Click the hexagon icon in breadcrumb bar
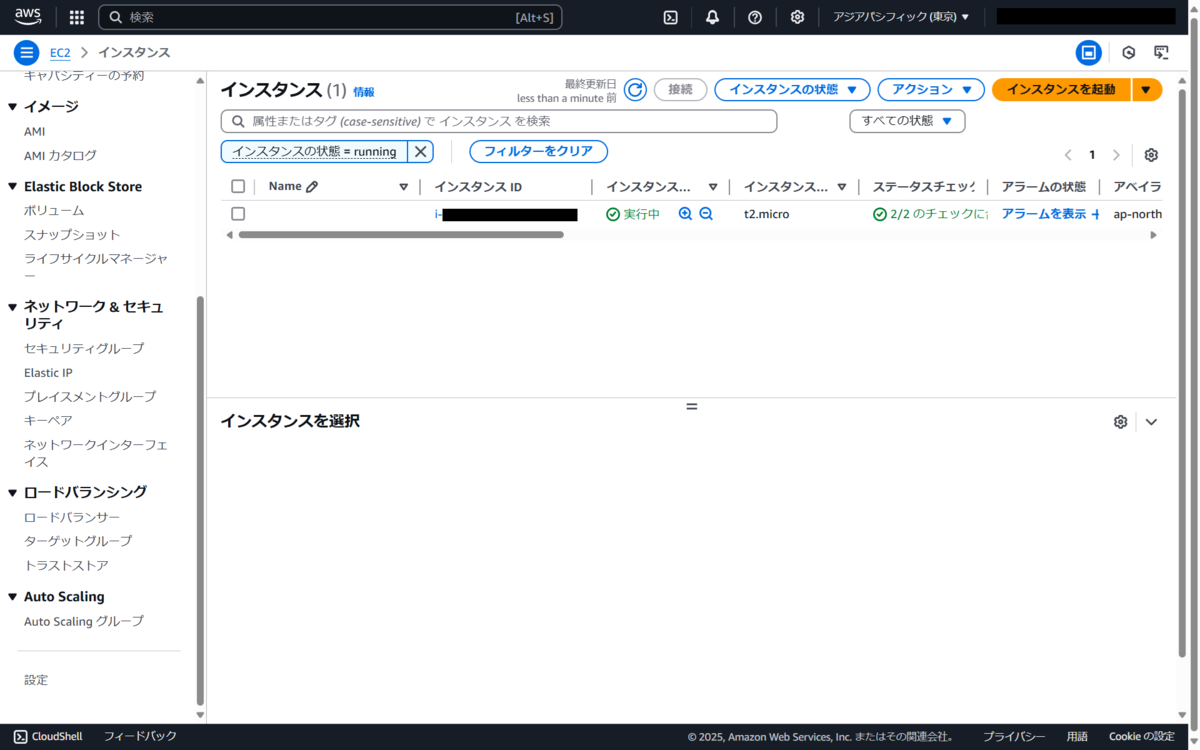Image resolution: width=1200 pixels, height=750 pixels. click(x=1128, y=53)
